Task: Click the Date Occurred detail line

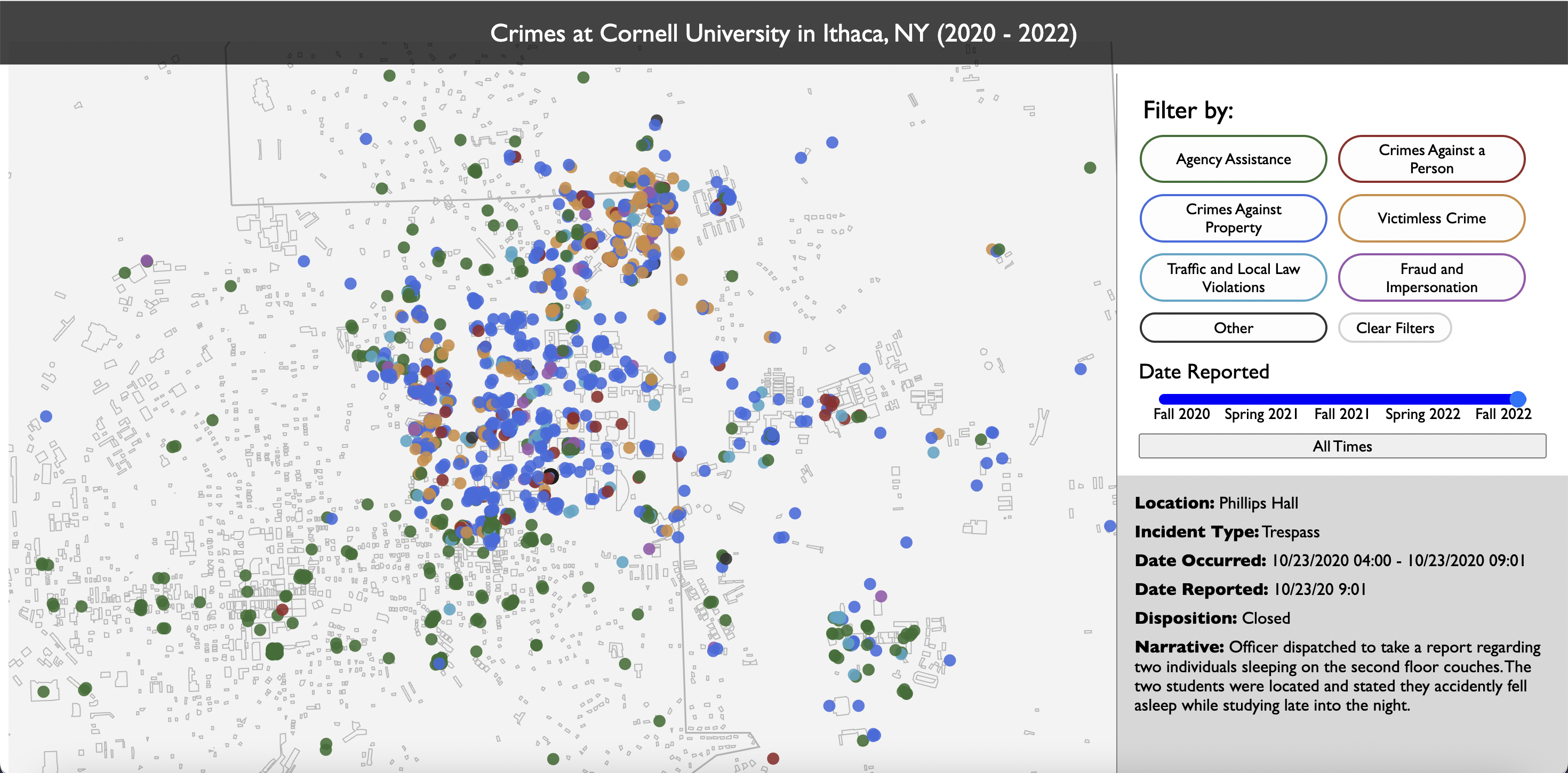Action: coord(1330,561)
